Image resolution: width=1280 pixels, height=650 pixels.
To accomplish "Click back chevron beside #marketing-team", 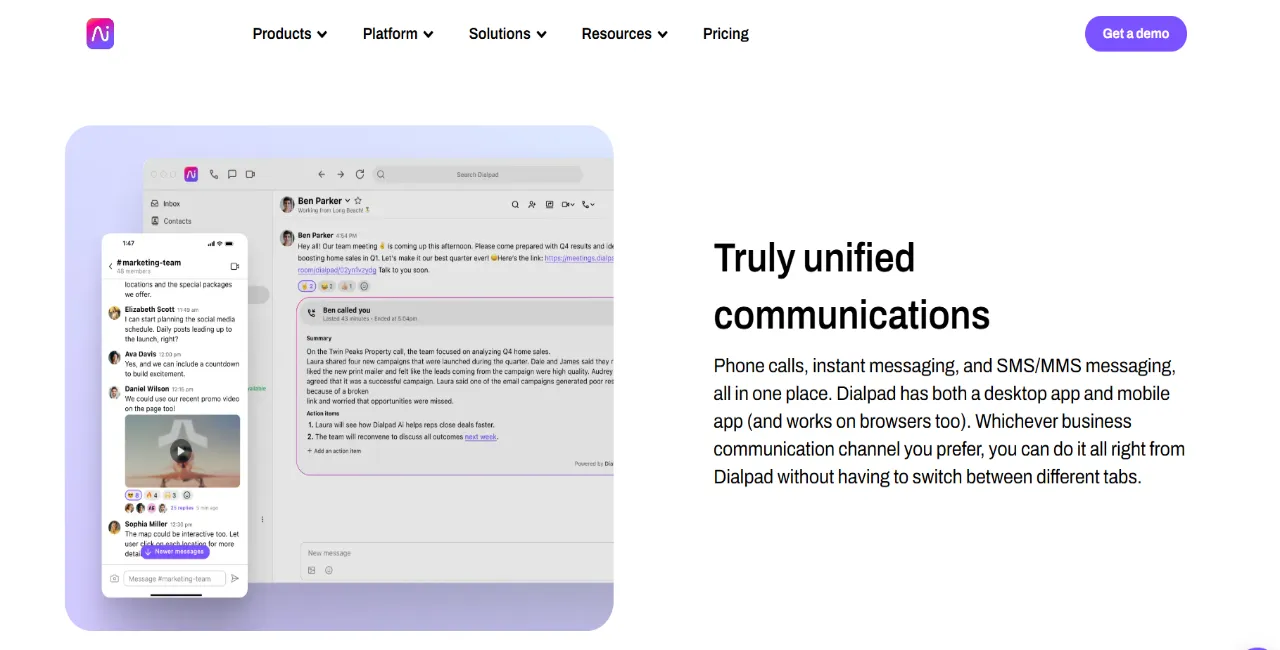I will click(x=110, y=266).
